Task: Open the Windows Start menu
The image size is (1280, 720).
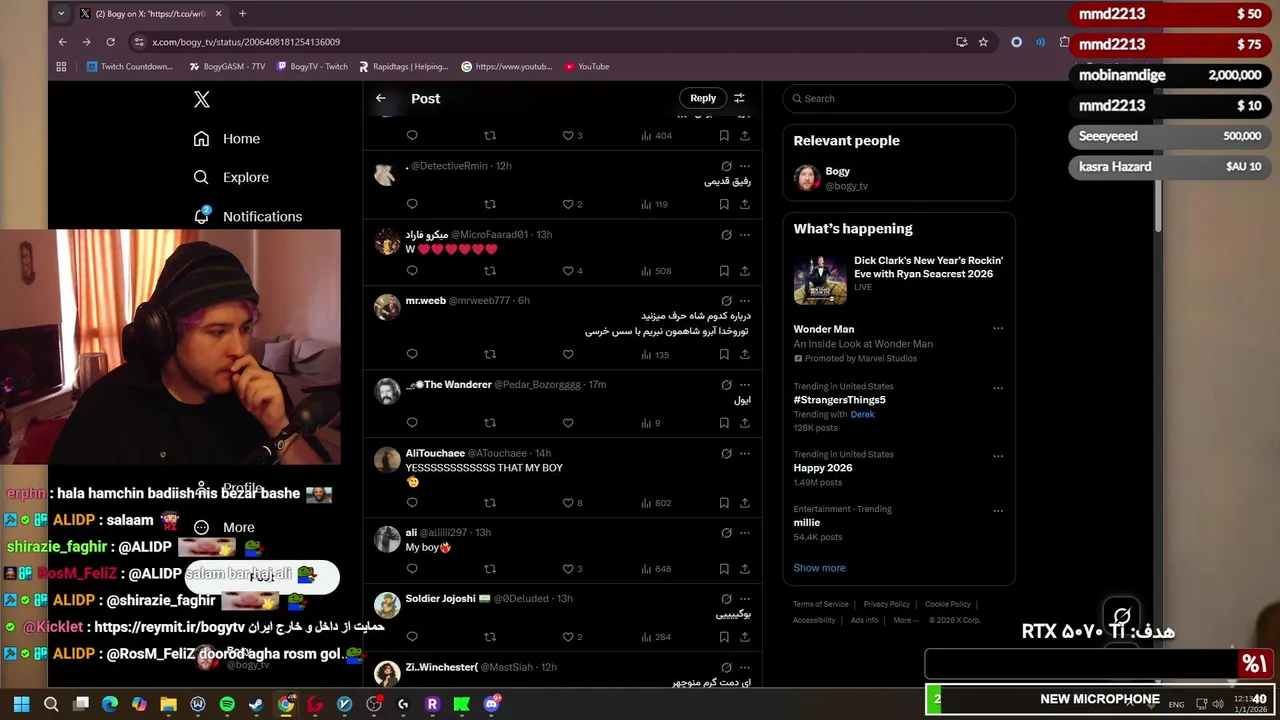Action: (x=21, y=704)
